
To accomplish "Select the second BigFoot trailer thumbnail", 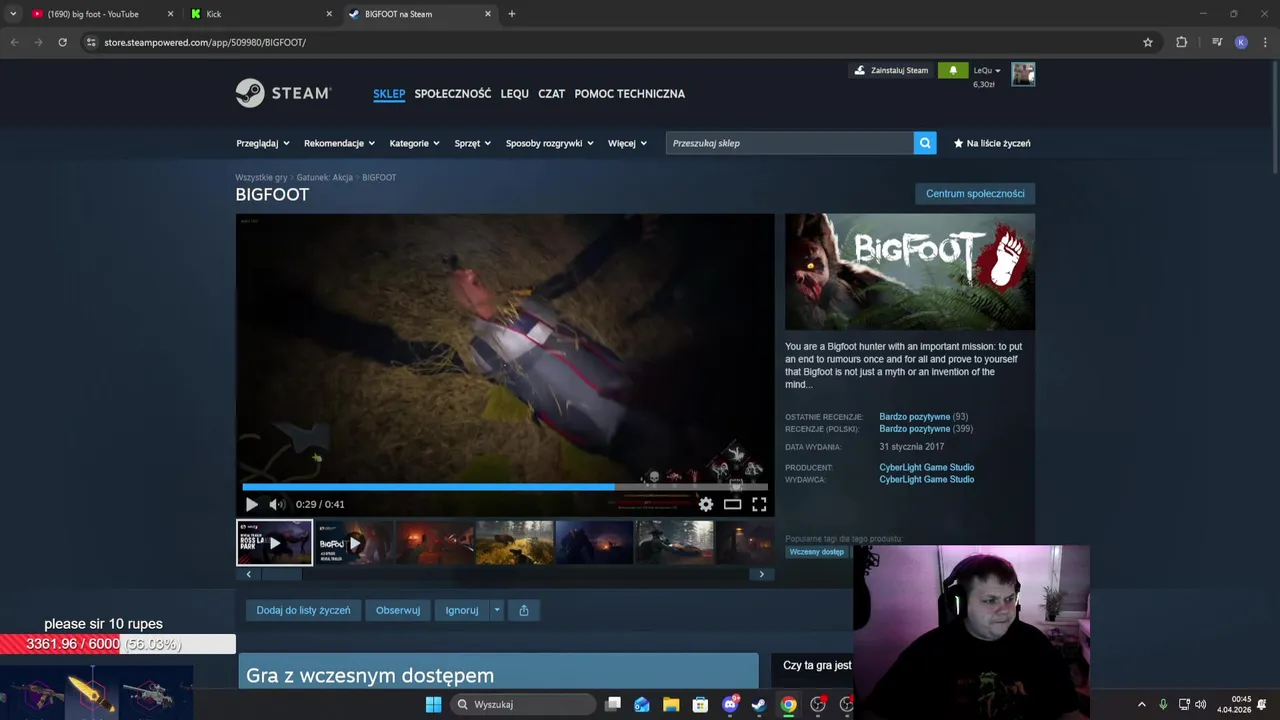I will pyautogui.click(x=355, y=543).
